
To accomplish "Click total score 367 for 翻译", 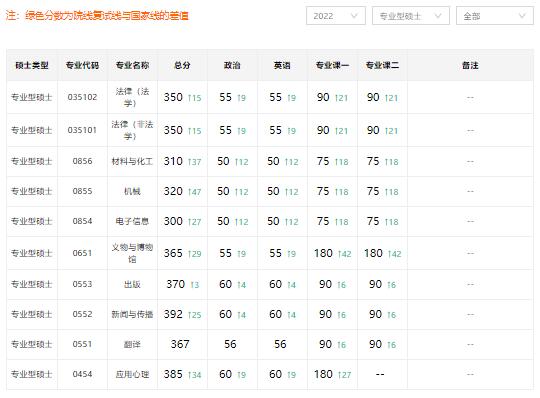I will [180, 344].
